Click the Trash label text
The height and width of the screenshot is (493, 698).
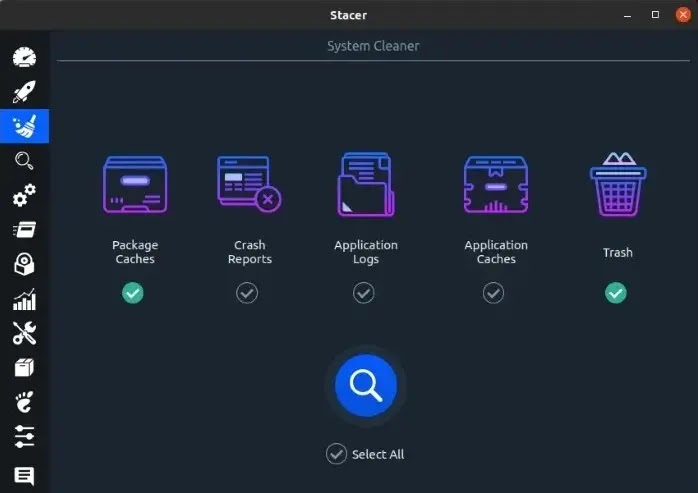pos(618,253)
